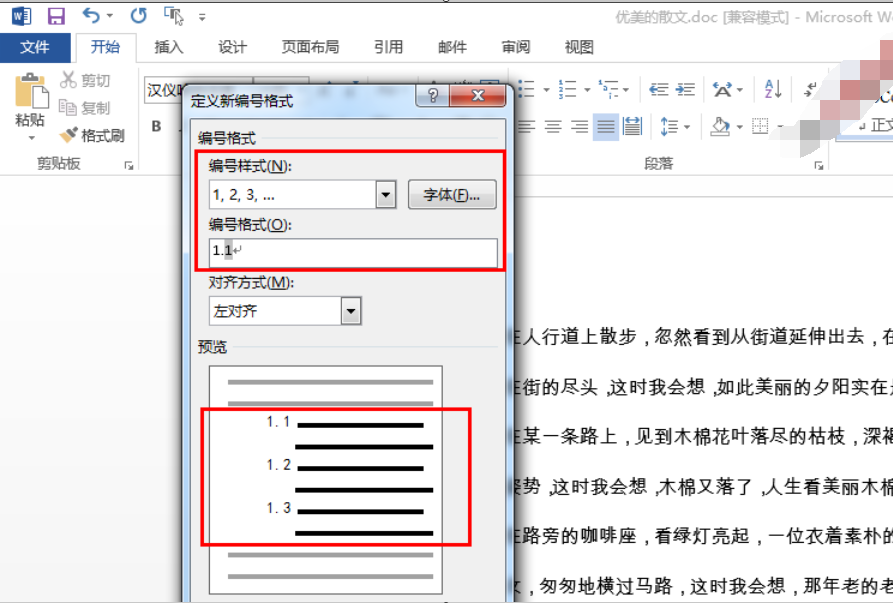
Task: Open the 对齐方式 alignment dropdown
Action: coord(351,311)
